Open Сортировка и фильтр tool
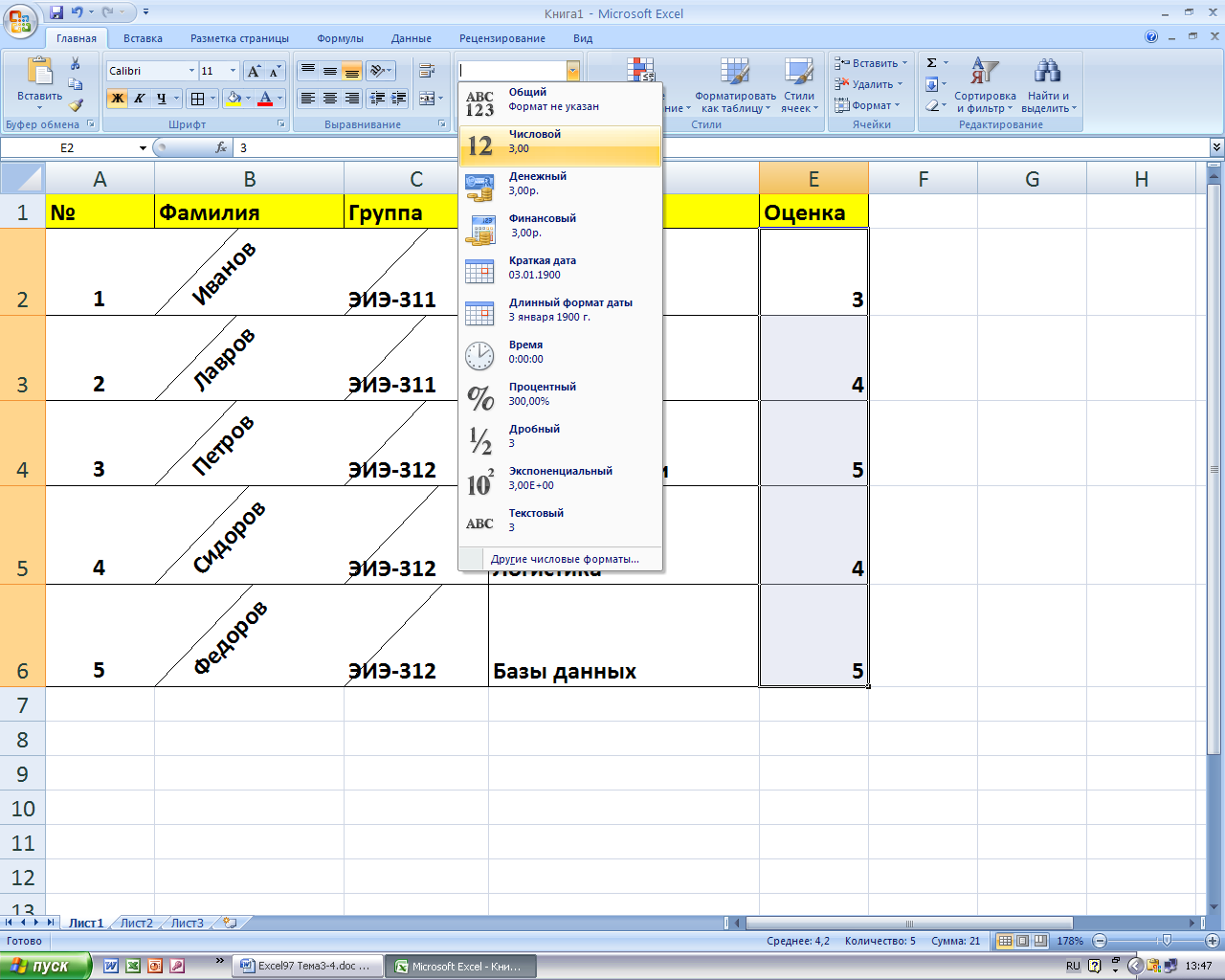1225x980 pixels. 985,85
